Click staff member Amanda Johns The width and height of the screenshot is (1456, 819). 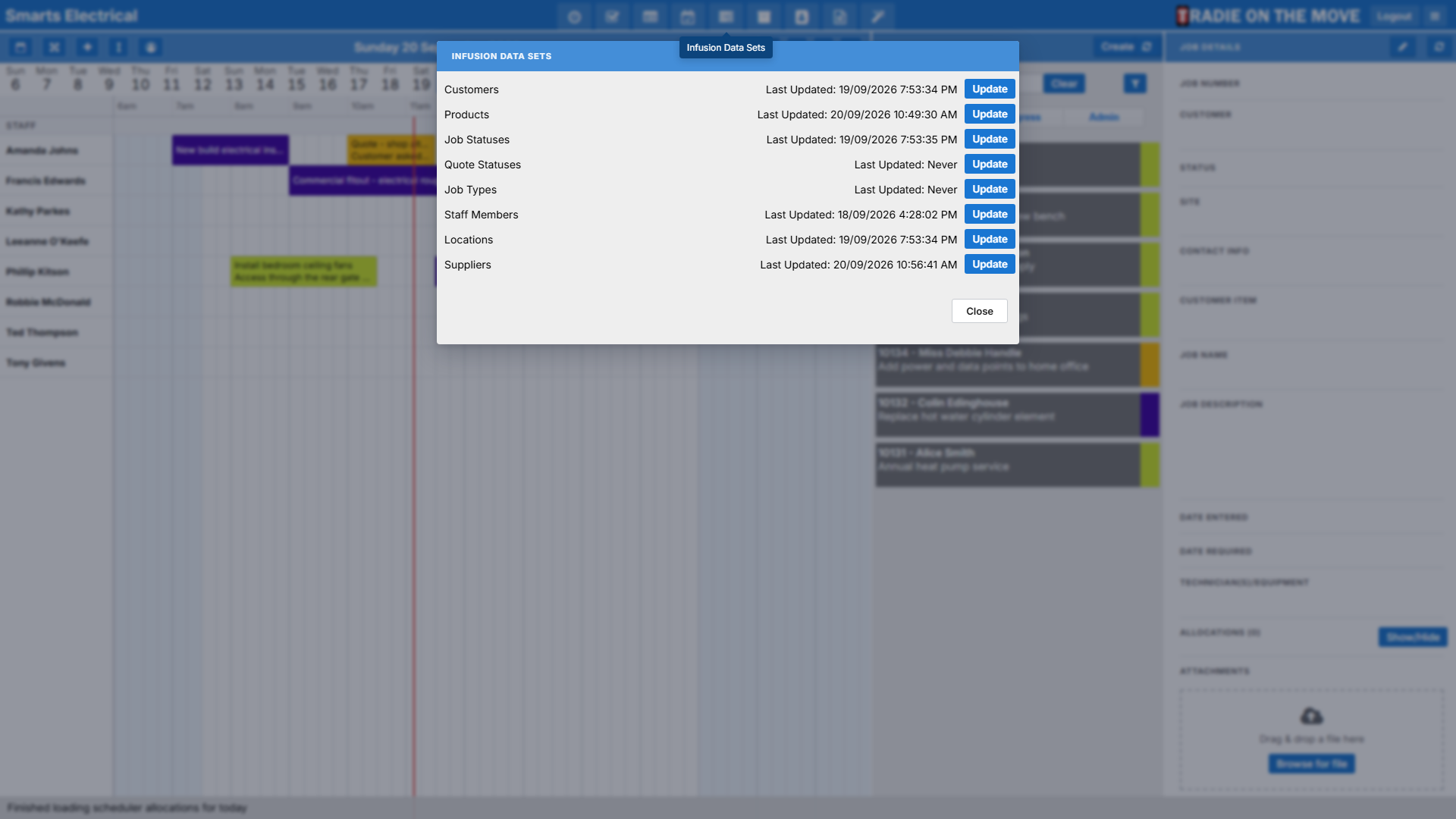click(x=42, y=150)
